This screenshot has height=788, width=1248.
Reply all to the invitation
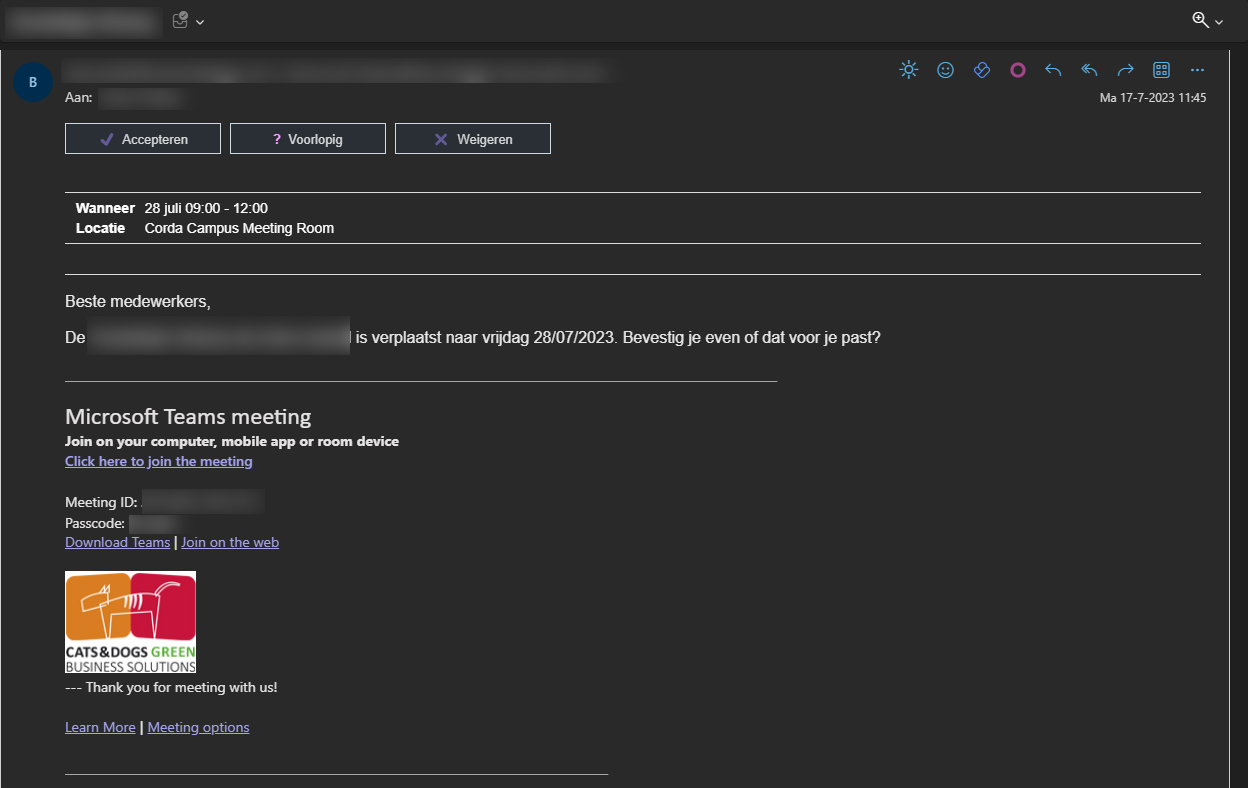1089,70
